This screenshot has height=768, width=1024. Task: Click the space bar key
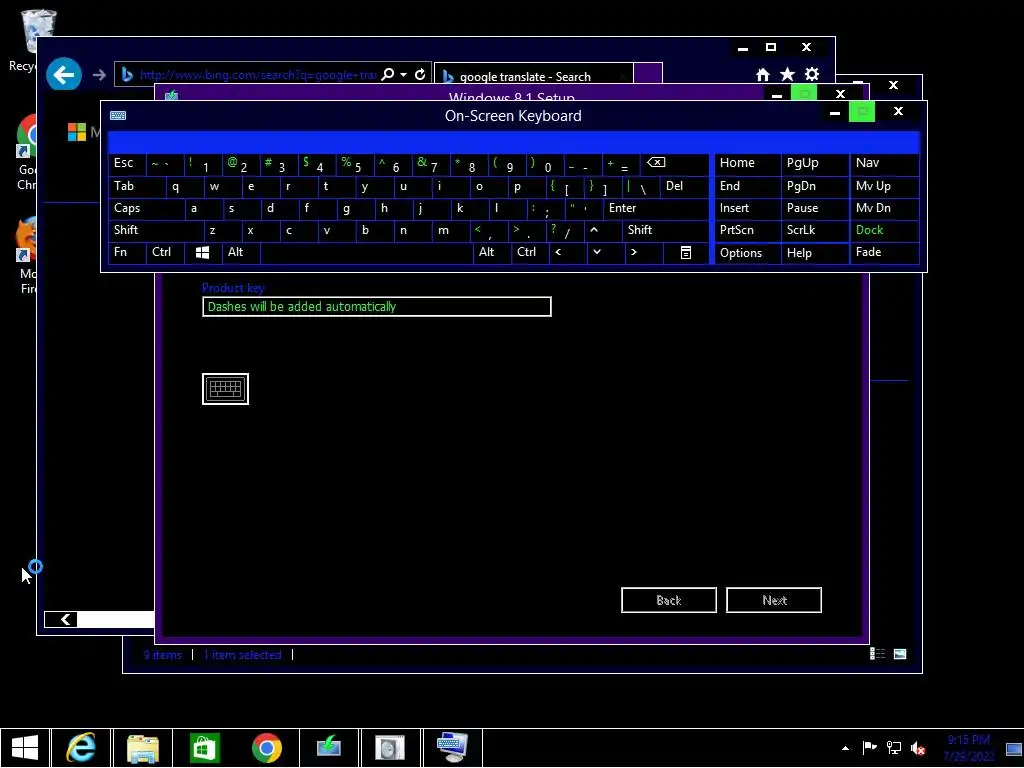[366, 252]
